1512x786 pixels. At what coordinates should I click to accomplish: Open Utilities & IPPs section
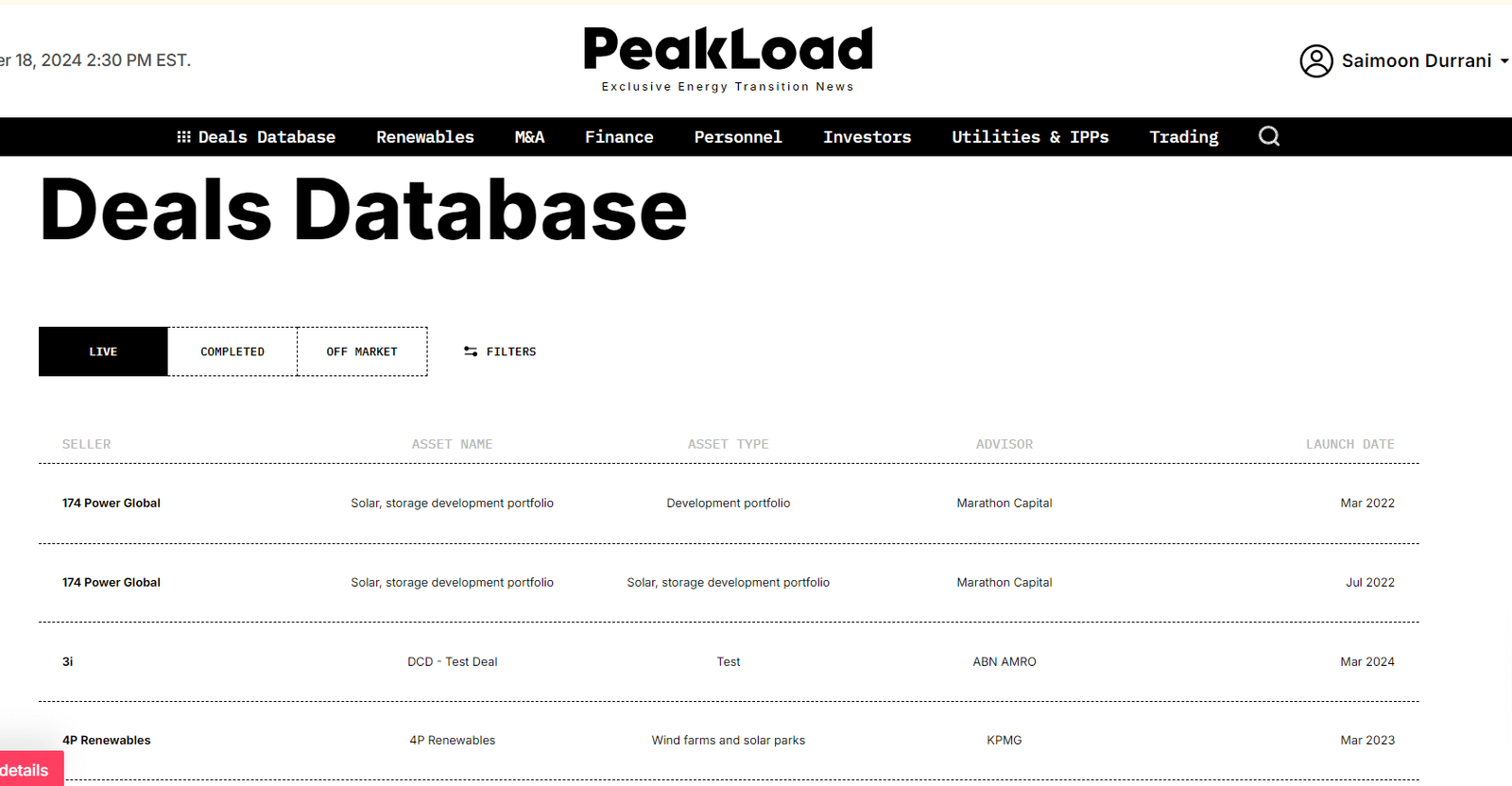pyautogui.click(x=1030, y=137)
